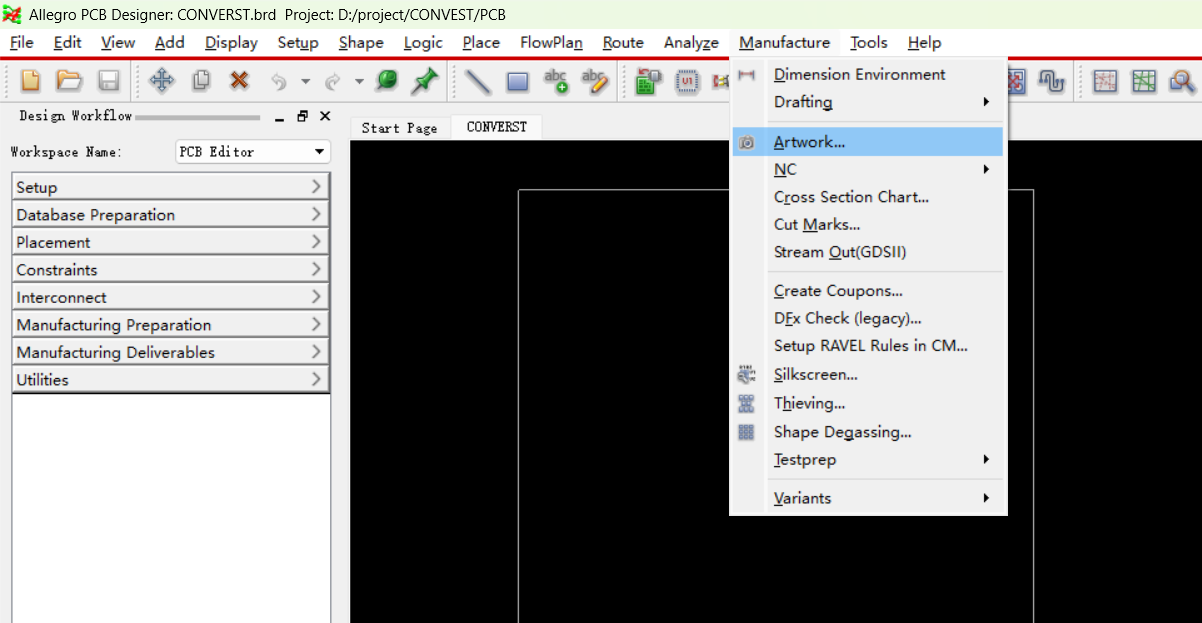Expand the Placement workflow section

tap(170, 242)
